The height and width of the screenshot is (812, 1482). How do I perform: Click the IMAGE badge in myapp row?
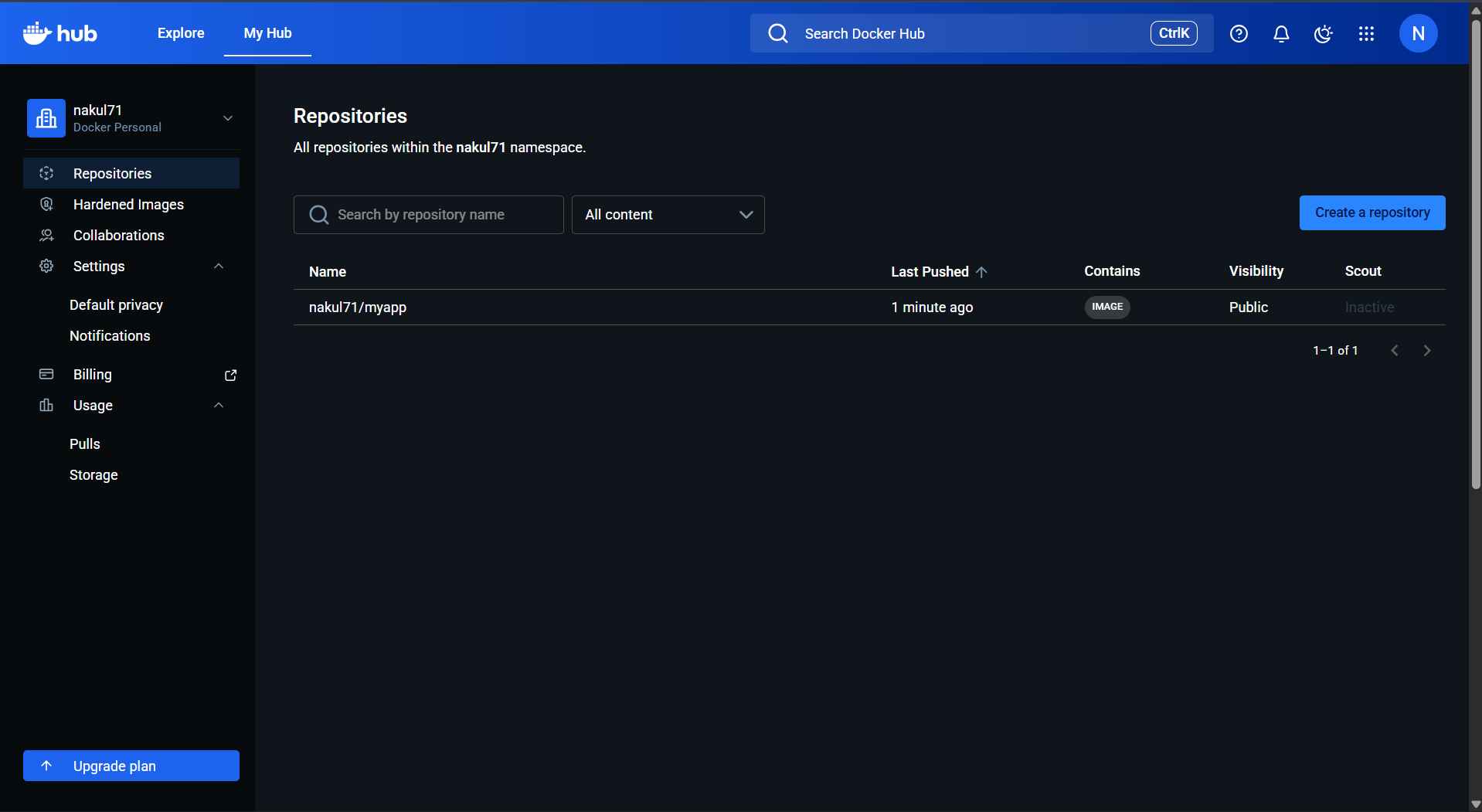click(1107, 307)
